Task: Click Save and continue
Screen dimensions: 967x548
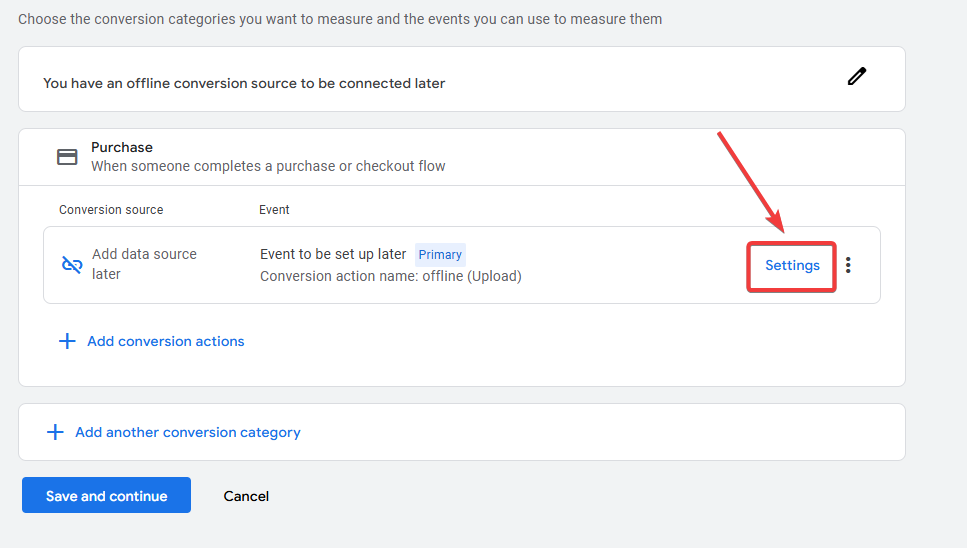Action: click(x=107, y=495)
